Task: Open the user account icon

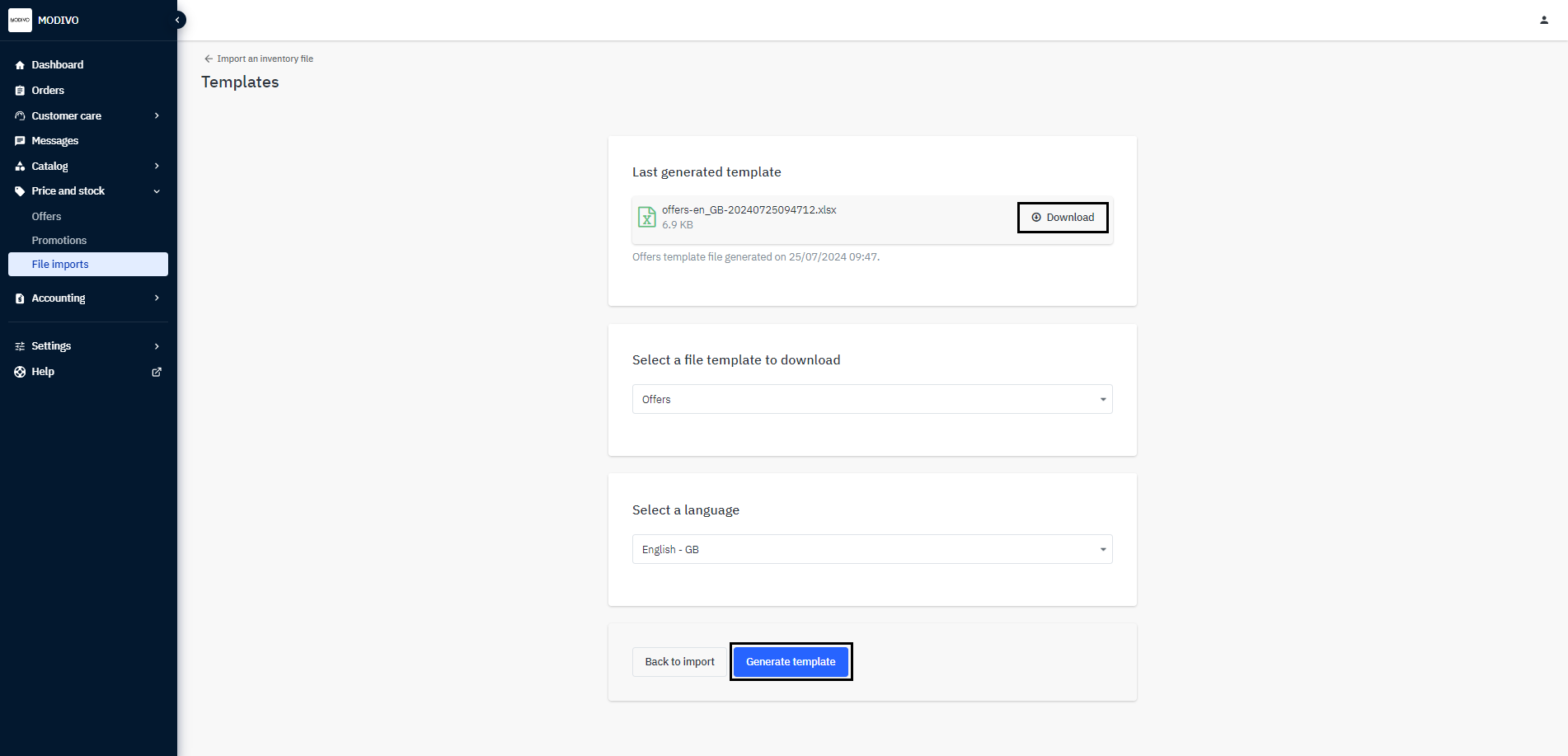Action: point(1543,20)
